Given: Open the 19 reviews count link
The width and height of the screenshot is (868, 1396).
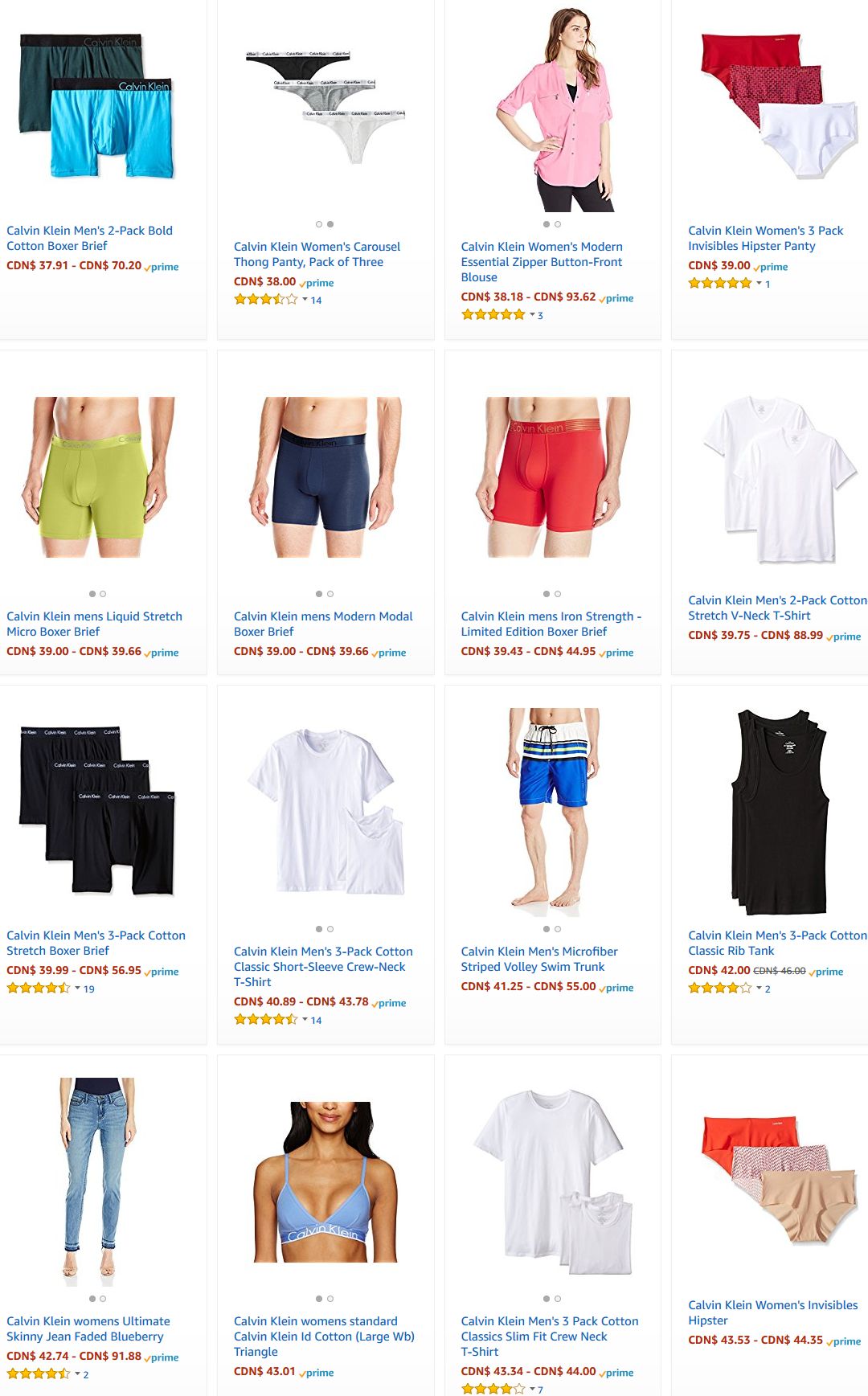Looking at the screenshot, I should (x=89, y=989).
